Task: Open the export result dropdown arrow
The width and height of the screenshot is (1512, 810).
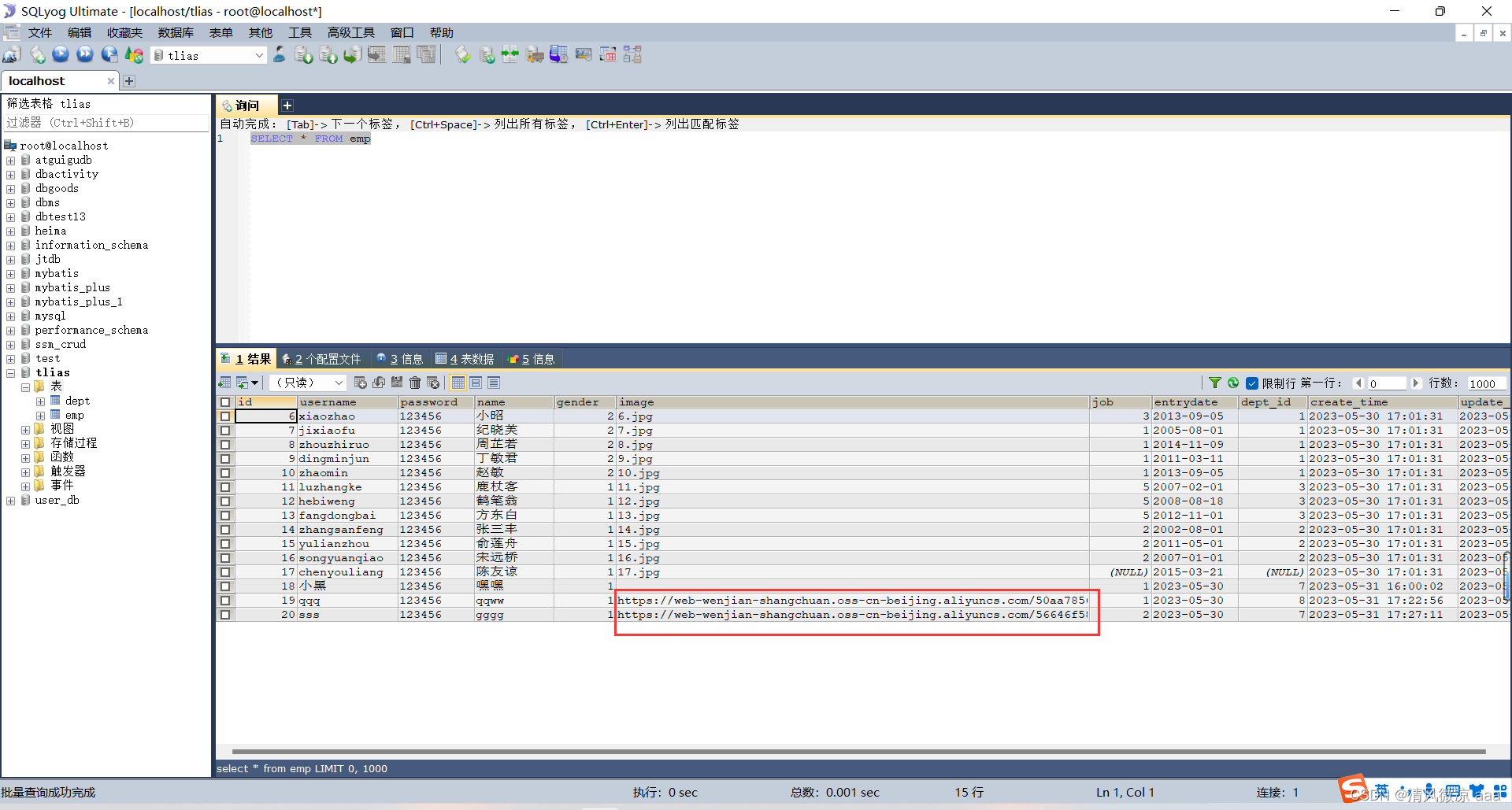Action: [x=254, y=383]
